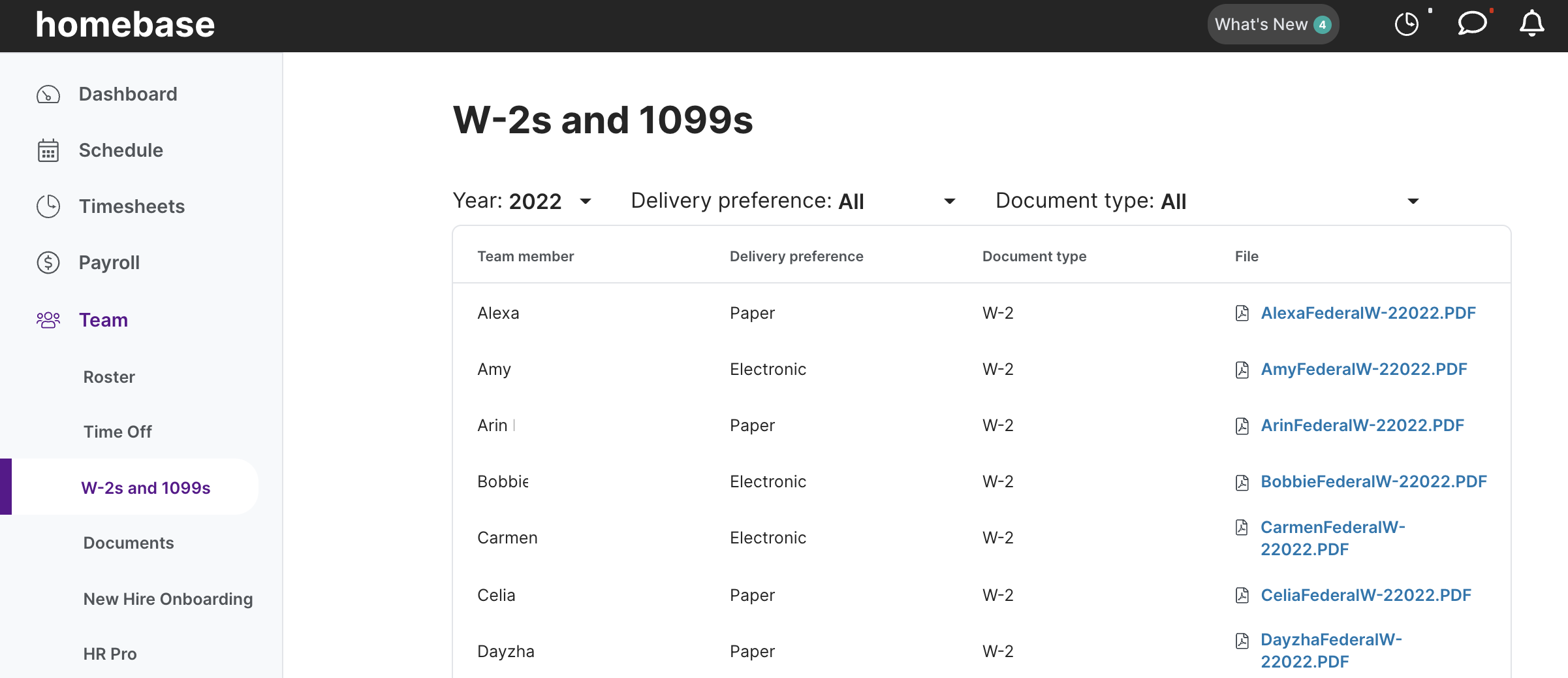Open the Documents sidebar item
Image resolution: width=1568 pixels, height=678 pixels.
[x=129, y=543]
